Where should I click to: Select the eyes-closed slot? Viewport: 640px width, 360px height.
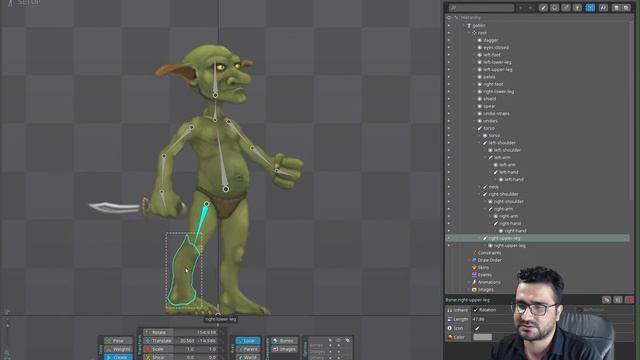click(496, 47)
